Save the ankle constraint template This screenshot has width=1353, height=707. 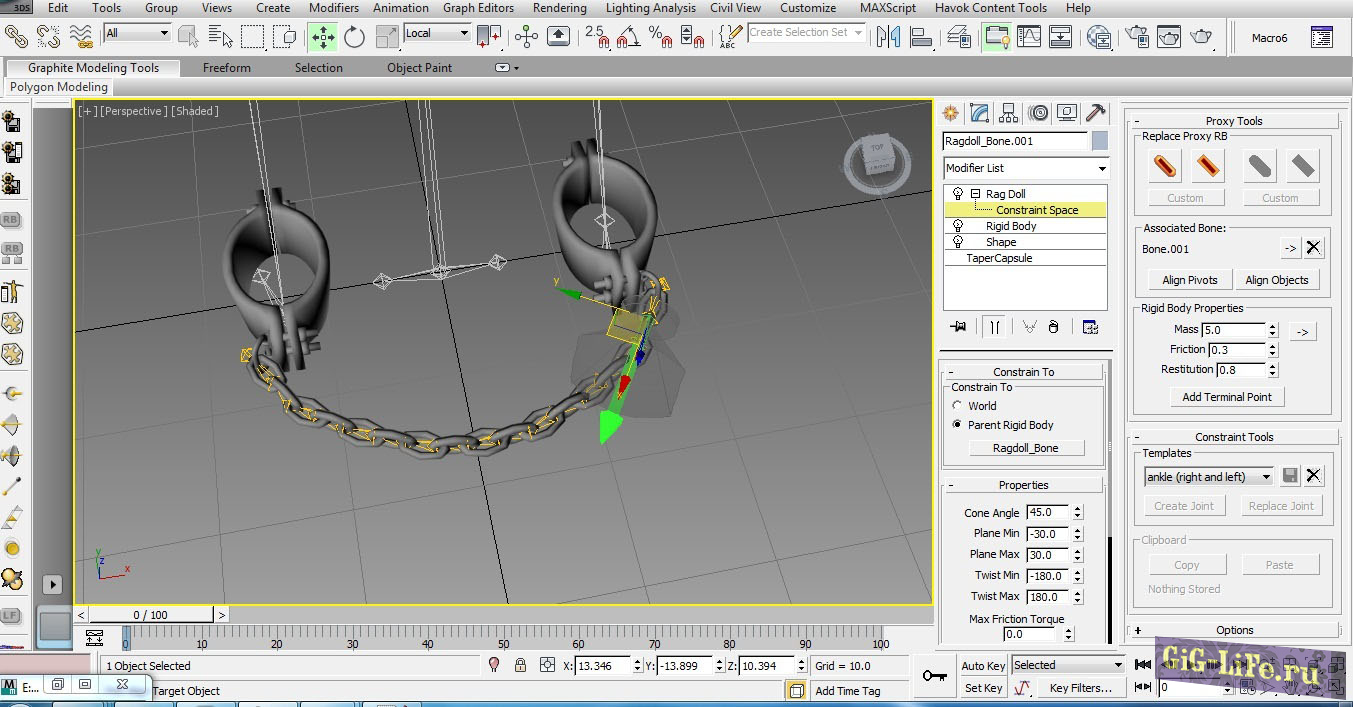click(1290, 477)
